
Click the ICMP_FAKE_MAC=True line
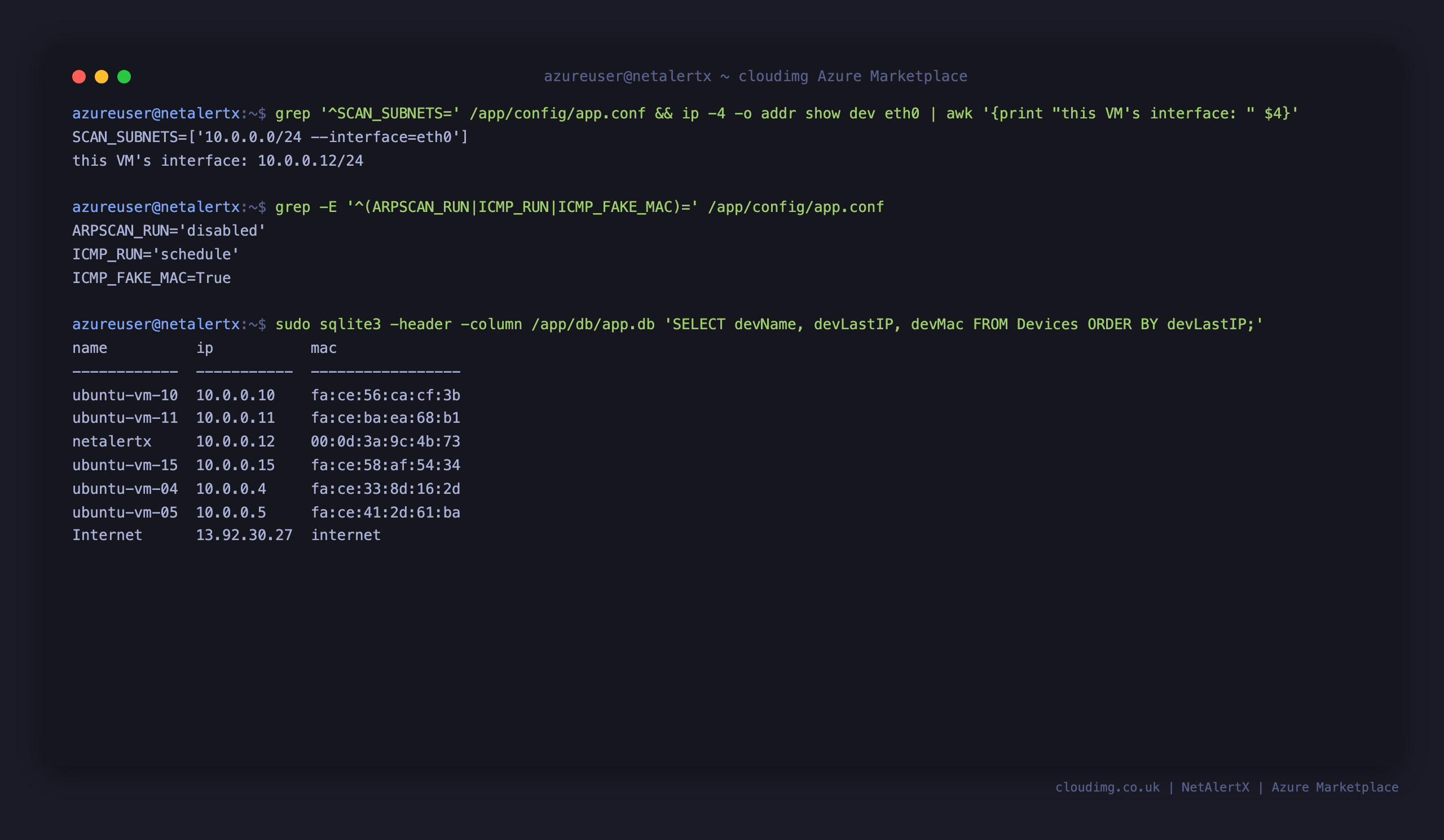click(x=151, y=278)
